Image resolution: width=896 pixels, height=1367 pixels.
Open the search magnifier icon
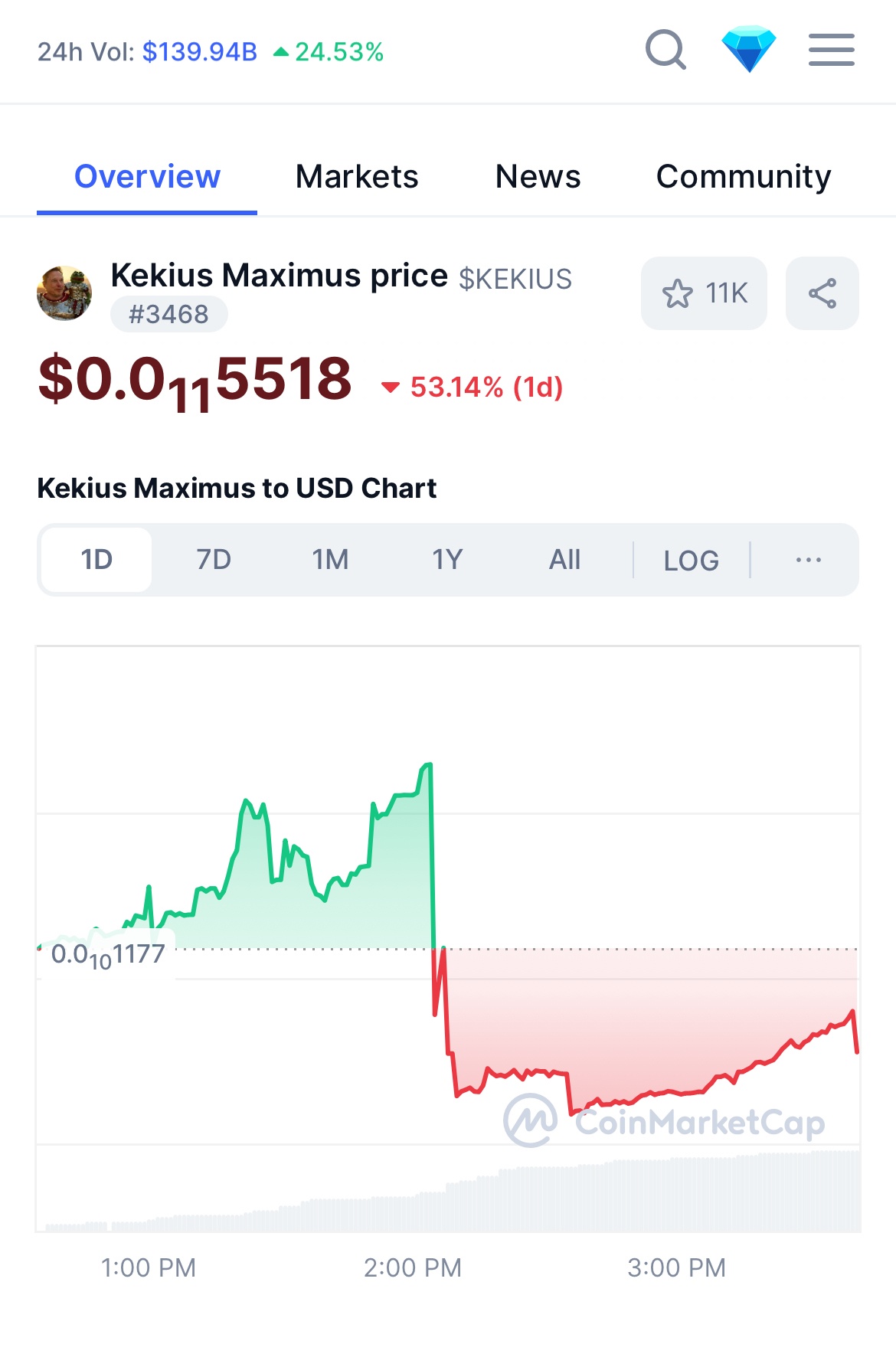point(665,51)
